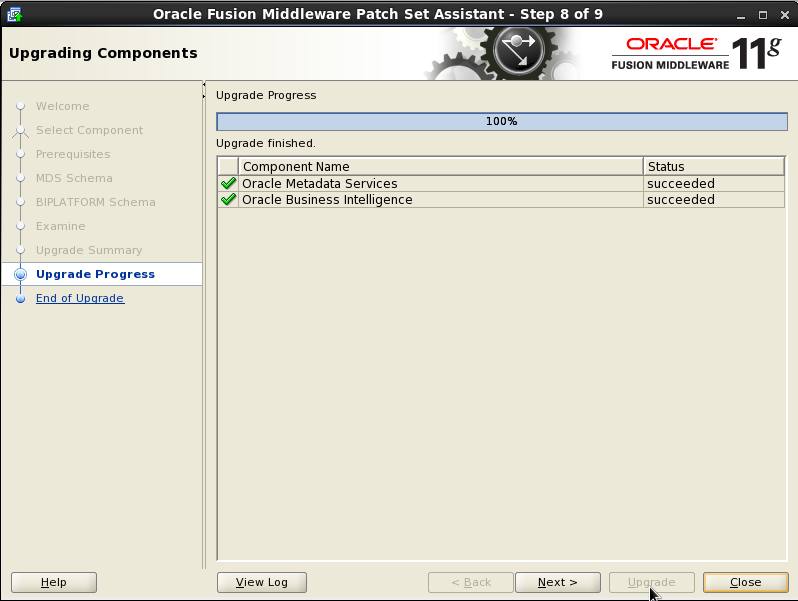The image size is (798, 601).
Task: Click green checkmark for Oracle Metadata Services
Action: 229,183
